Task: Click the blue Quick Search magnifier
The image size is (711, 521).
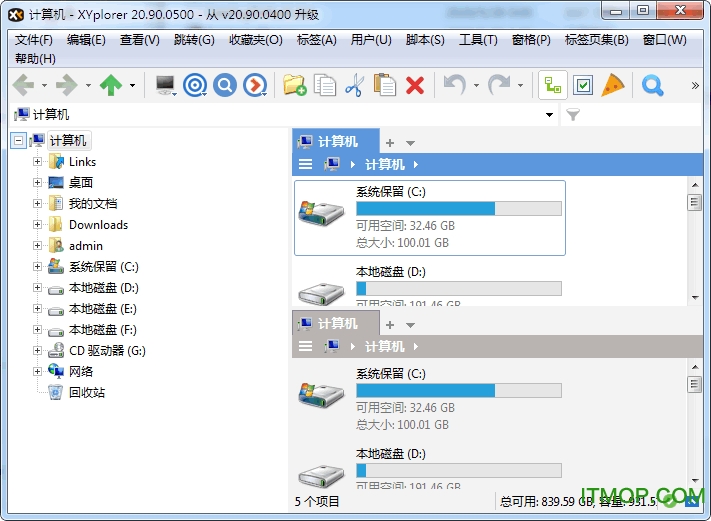Action: (653, 85)
